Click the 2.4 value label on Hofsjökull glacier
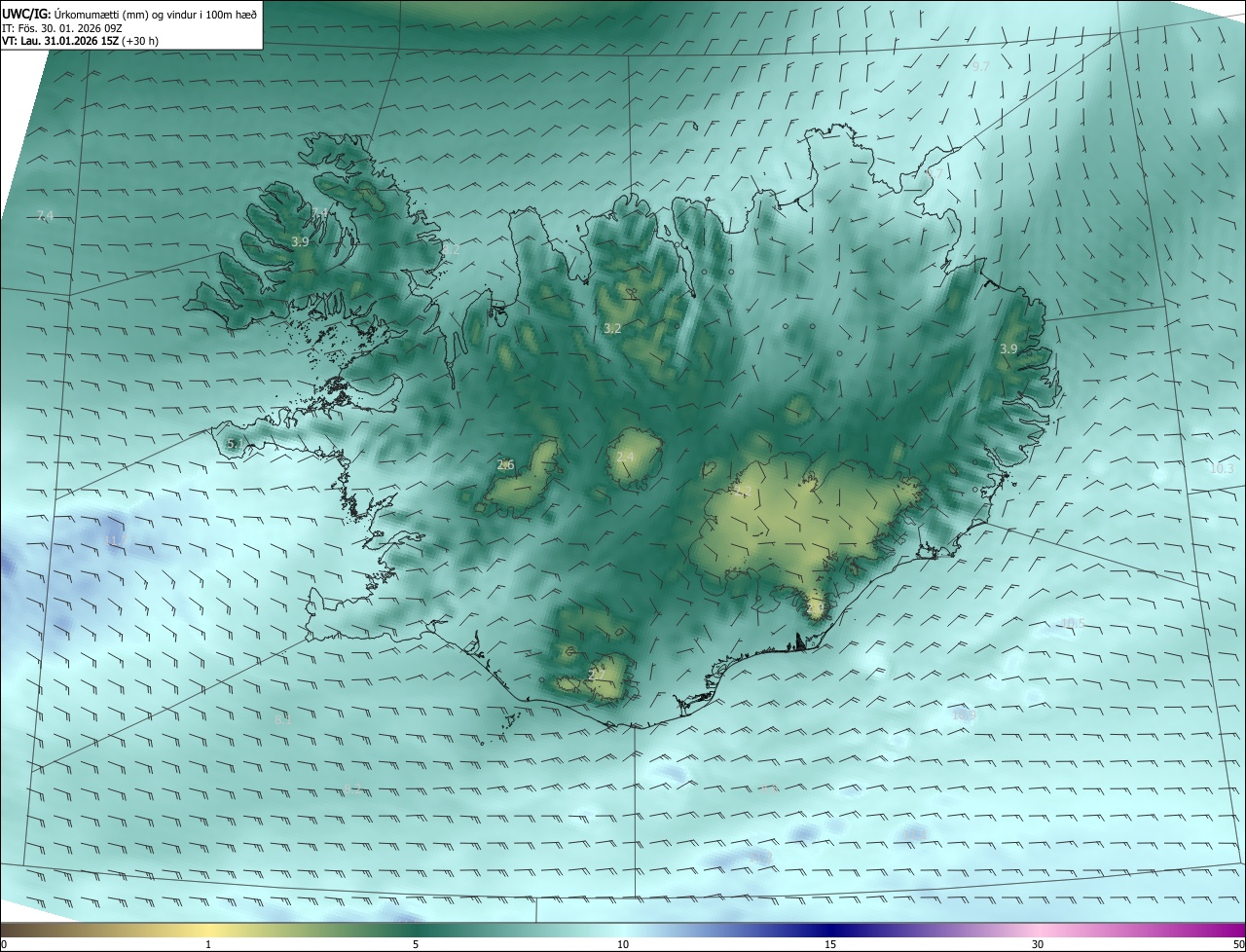Screen dimensions: 1246x952 click(x=625, y=458)
